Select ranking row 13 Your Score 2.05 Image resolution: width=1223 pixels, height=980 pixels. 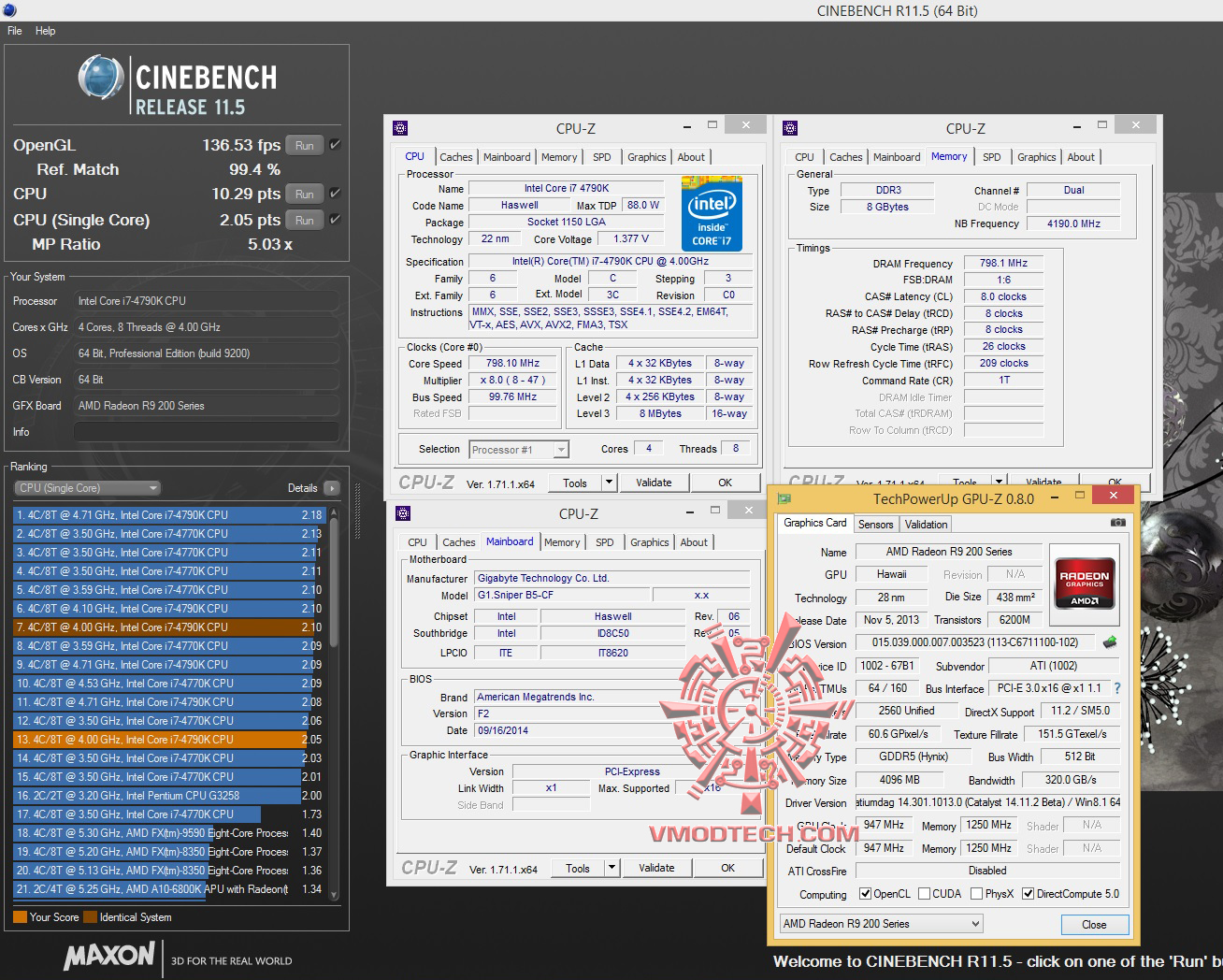coord(168,740)
